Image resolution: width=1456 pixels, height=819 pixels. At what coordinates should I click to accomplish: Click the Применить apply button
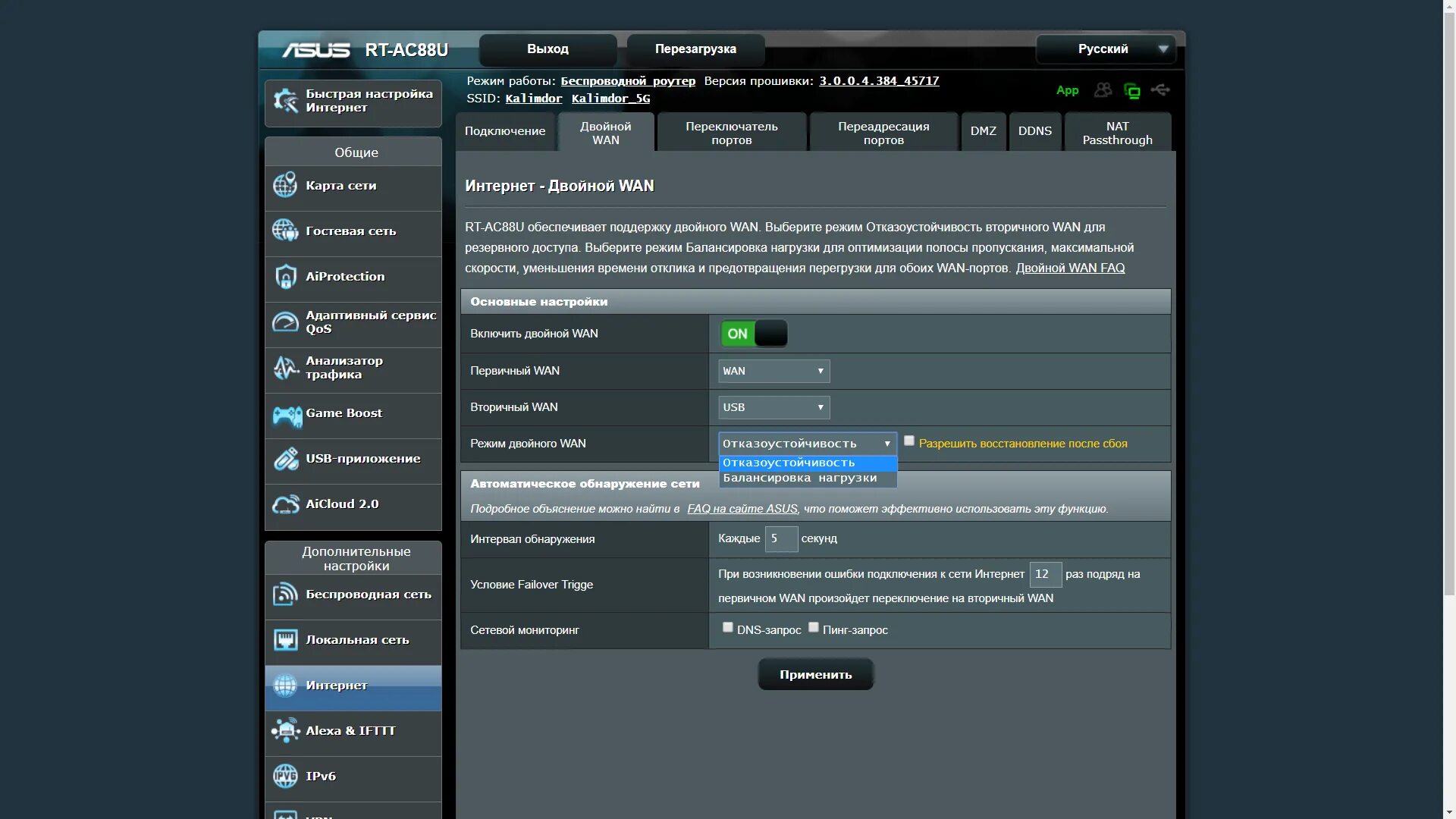tap(816, 674)
